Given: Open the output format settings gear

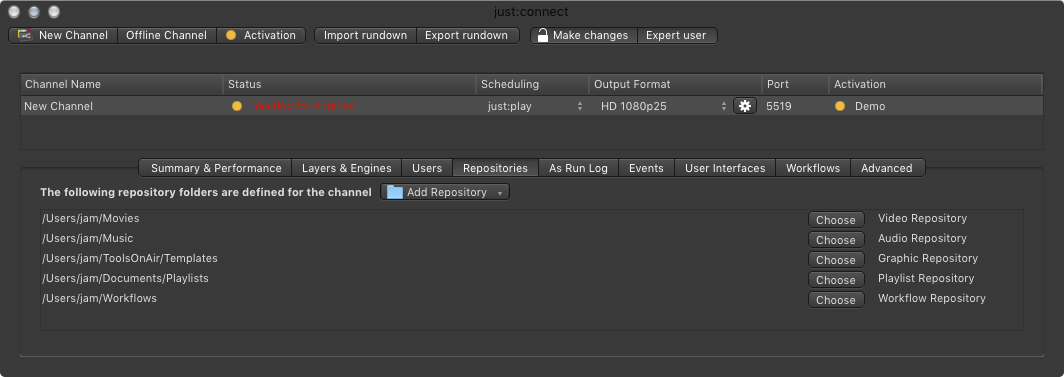Looking at the screenshot, I should (x=744, y=106).
